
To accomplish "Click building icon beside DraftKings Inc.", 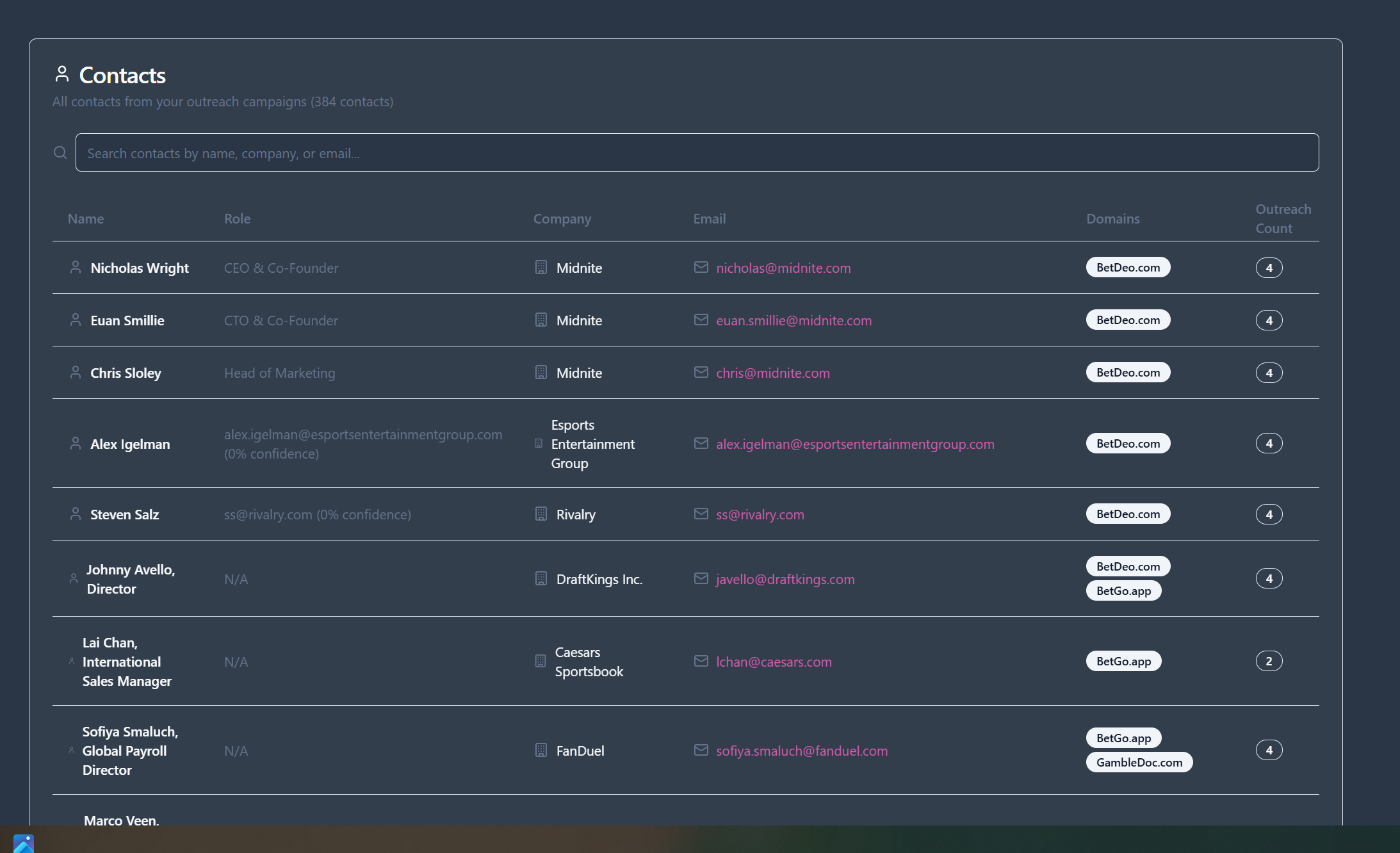I will [541, 579].
